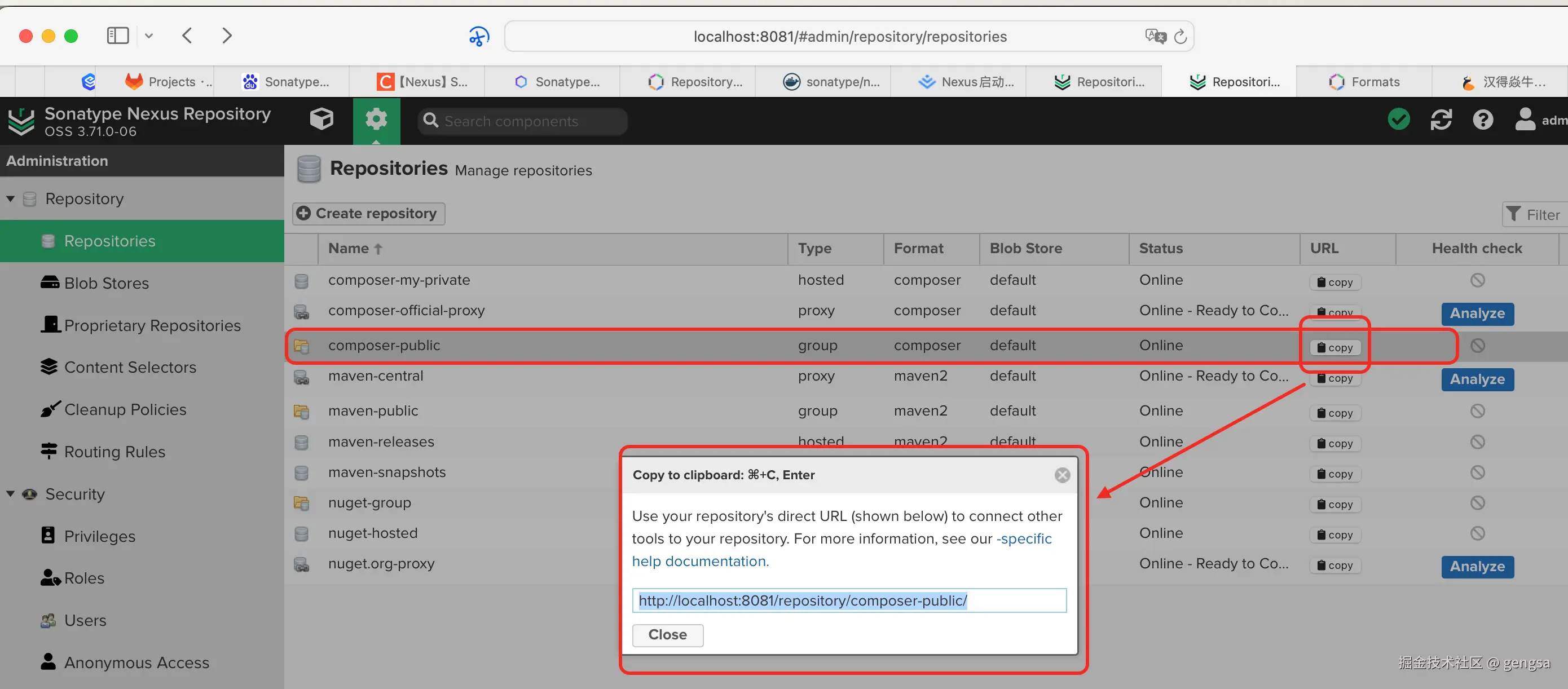Click the Create repository button
Viewport: 1568px width, 689px height.
pos(368,214)
